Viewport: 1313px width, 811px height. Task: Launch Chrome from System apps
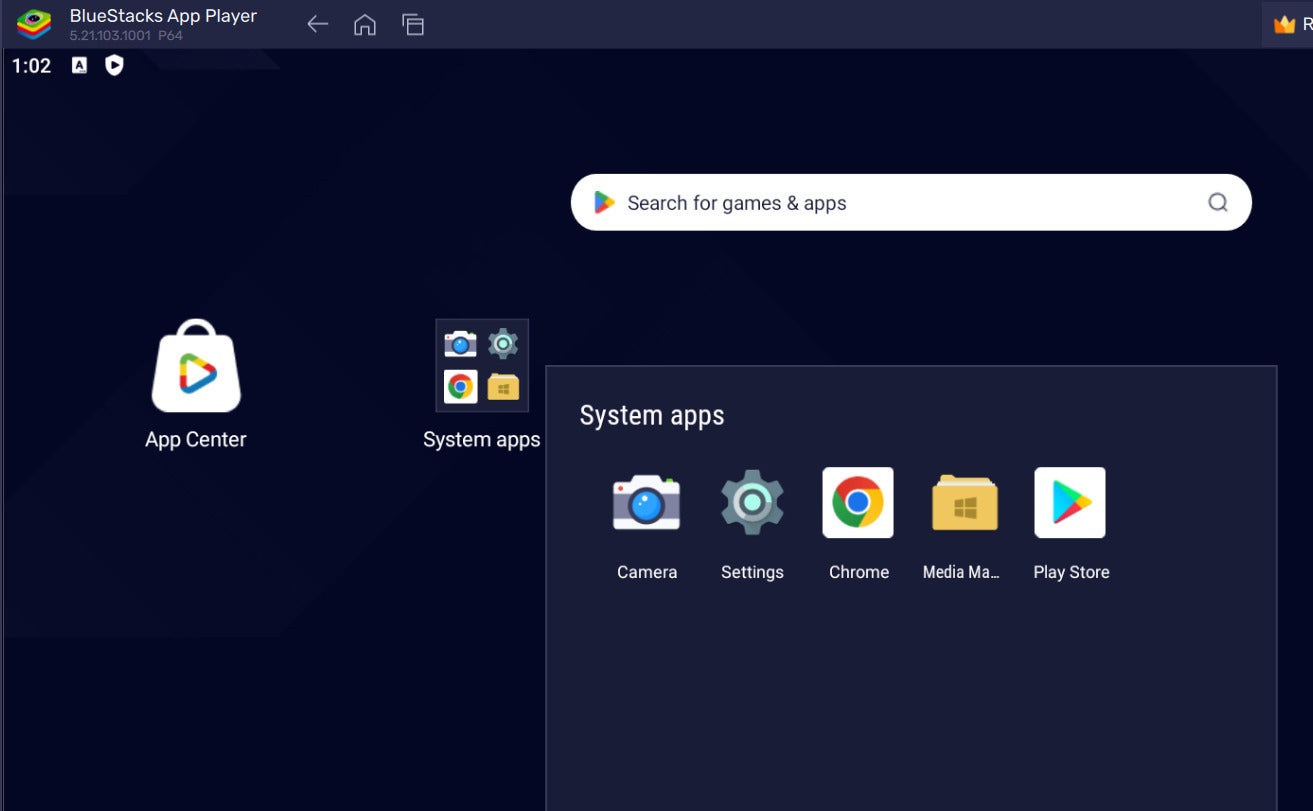857,502
